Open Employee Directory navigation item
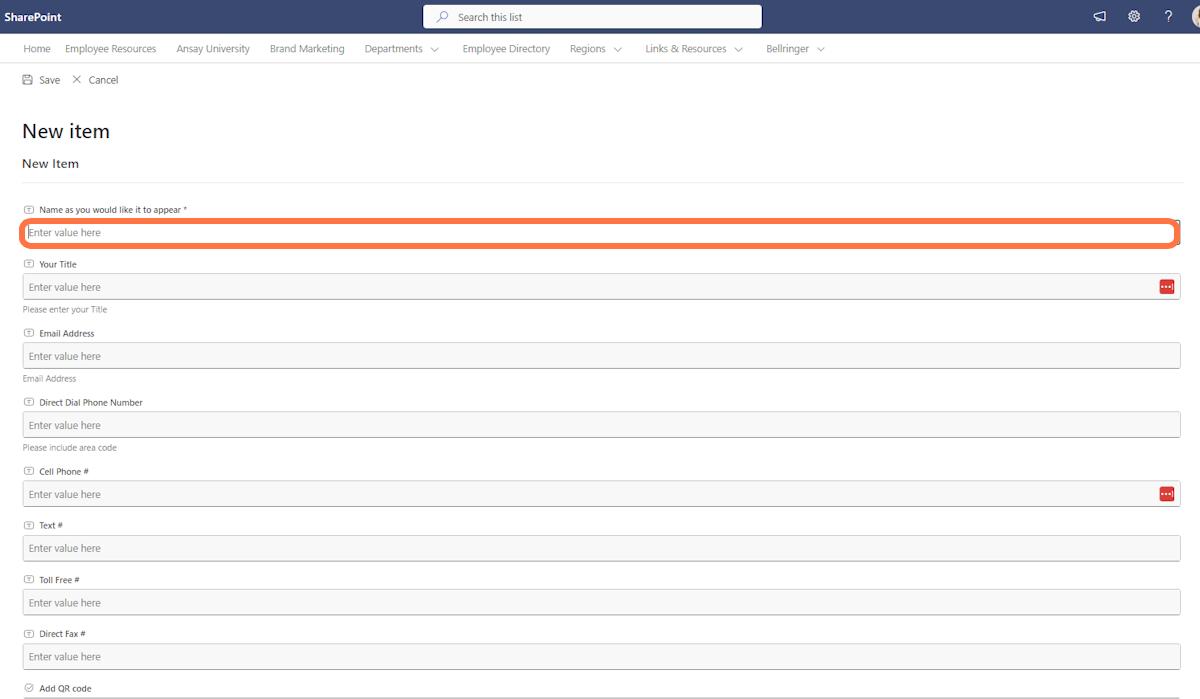Screen dimensions: 1200x699 point(506,49)
